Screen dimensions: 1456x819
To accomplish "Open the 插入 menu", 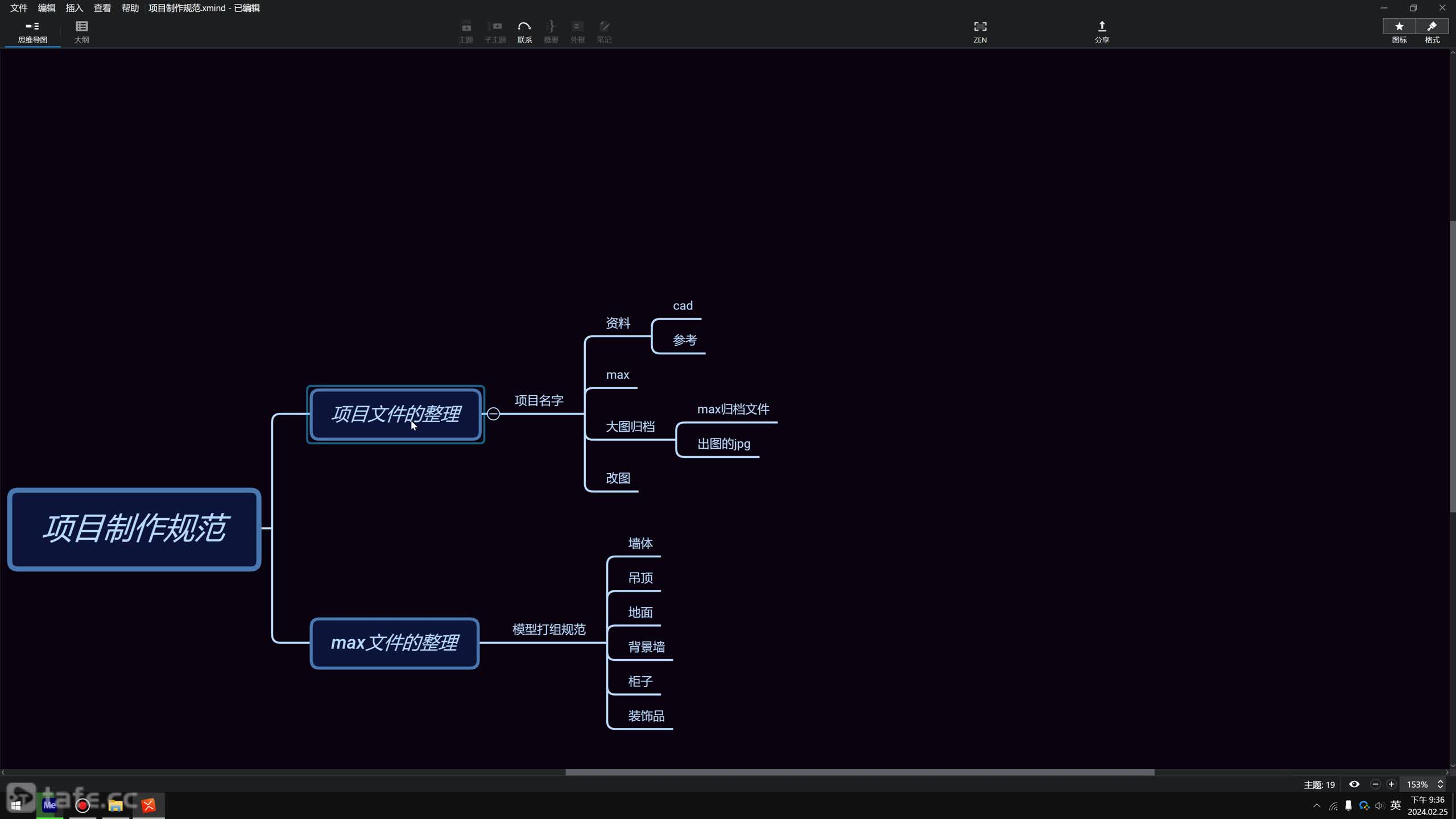I will coord(75,8).
